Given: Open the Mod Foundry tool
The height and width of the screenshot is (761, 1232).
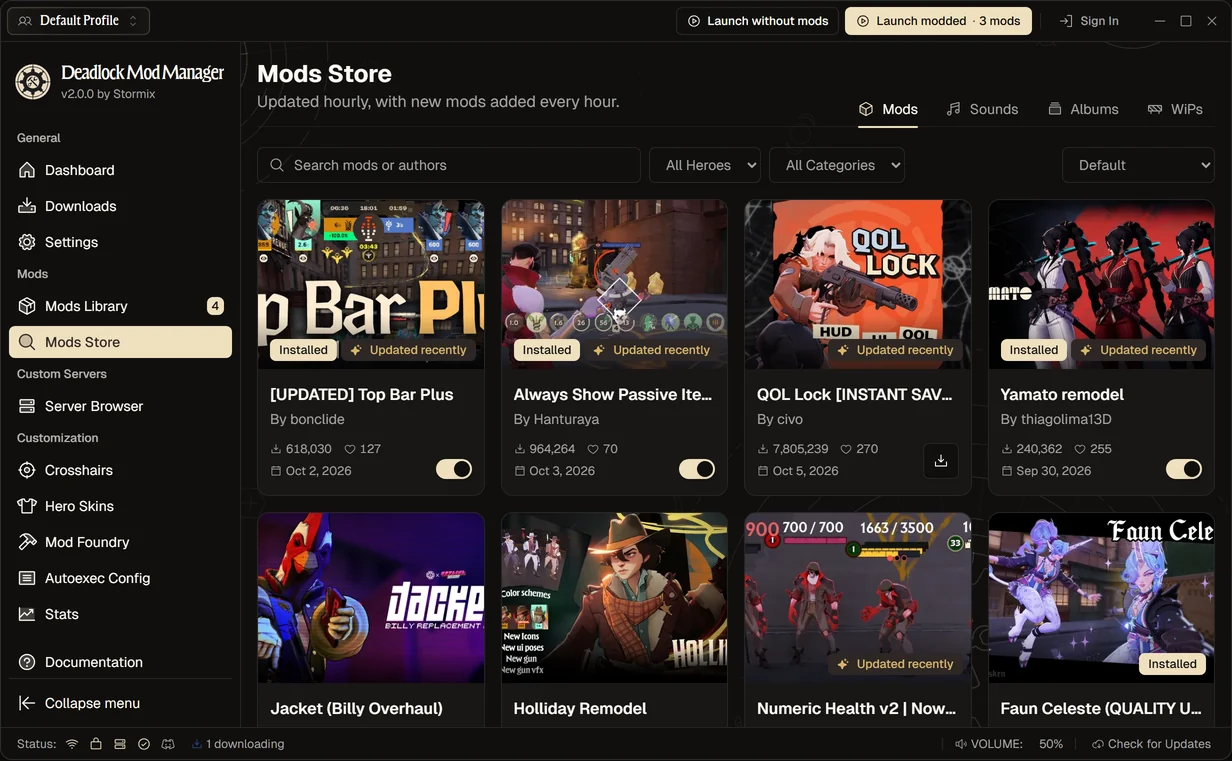Looking at the screenshot, I should pyautogui.click(x=120, y=542).
